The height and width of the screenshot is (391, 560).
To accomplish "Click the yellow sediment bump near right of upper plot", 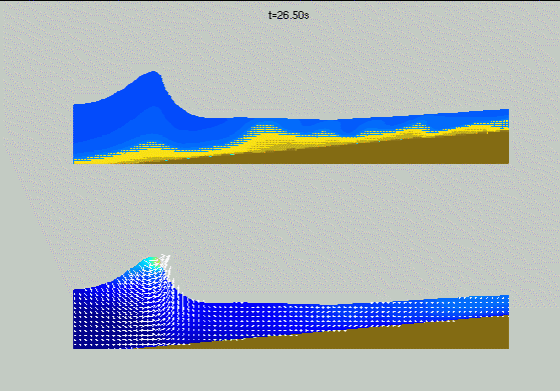I will coord(417,128).
